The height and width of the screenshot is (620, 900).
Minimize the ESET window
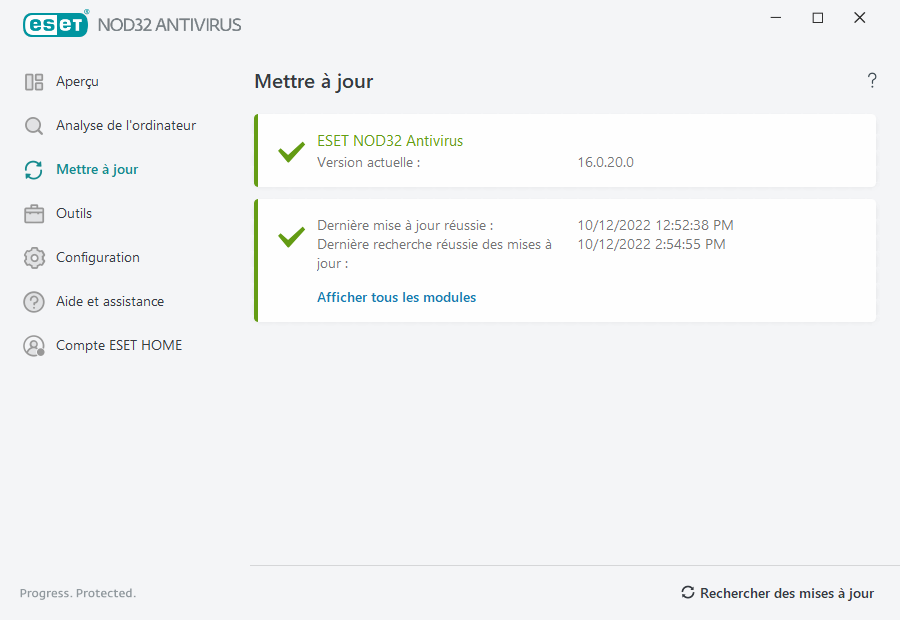775,18
